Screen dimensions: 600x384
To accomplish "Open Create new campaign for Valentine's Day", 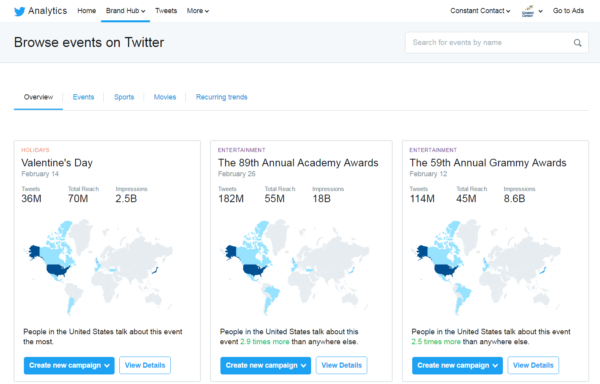I will (x=69, y=365).
